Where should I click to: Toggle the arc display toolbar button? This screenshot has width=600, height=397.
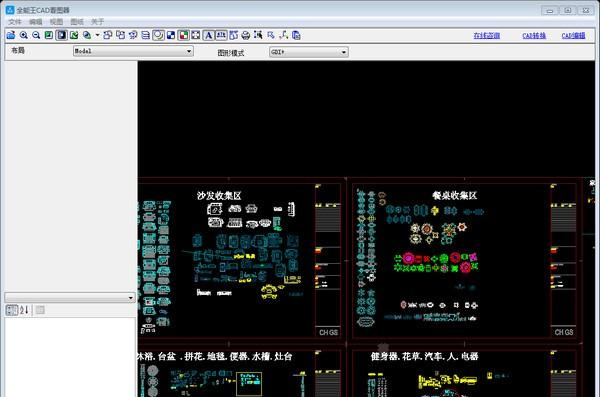click(x=158, y=35)
